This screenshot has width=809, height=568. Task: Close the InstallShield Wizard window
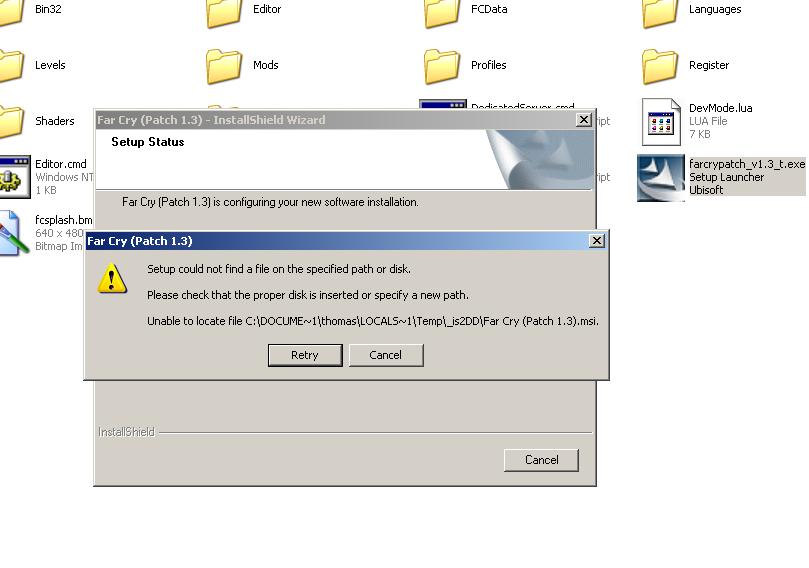583,120
